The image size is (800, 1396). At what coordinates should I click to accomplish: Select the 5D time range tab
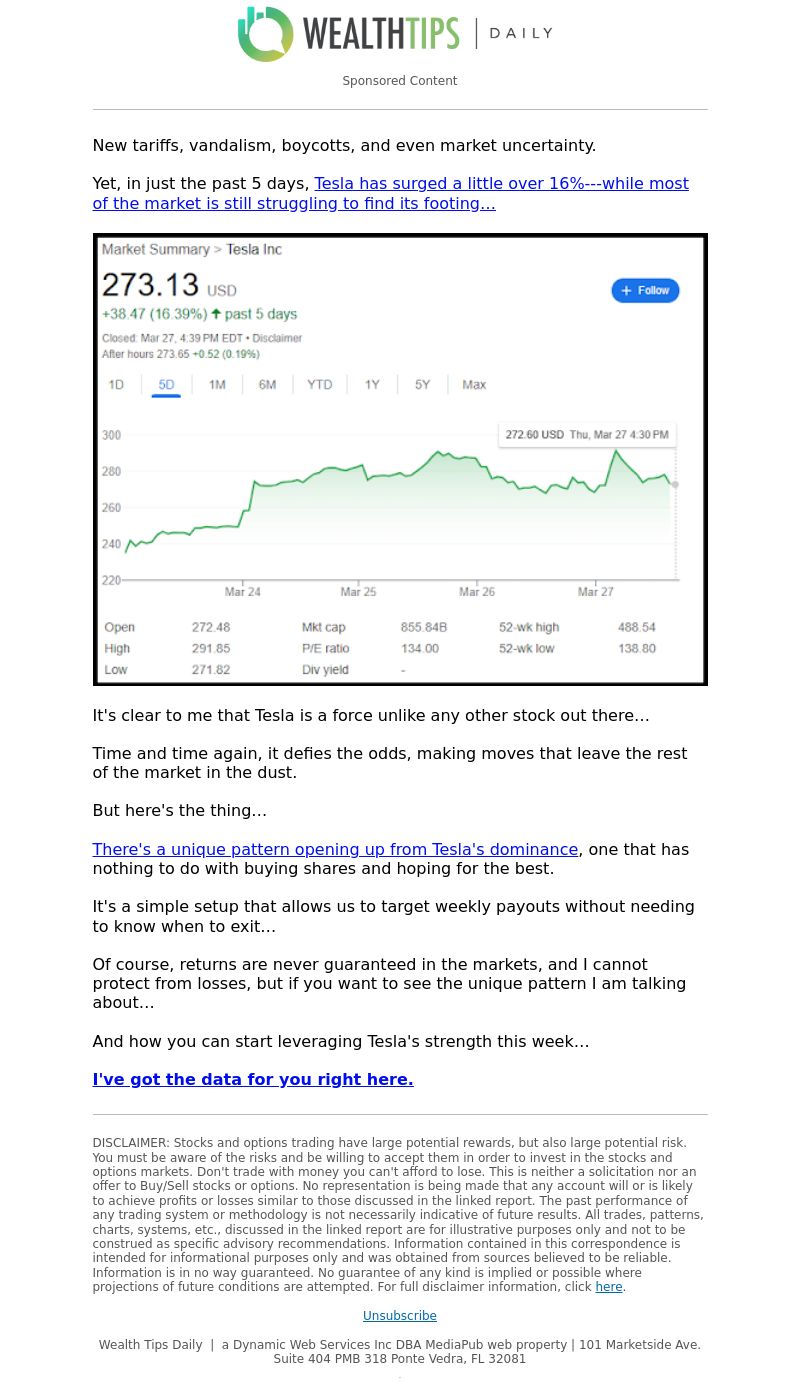166,384
